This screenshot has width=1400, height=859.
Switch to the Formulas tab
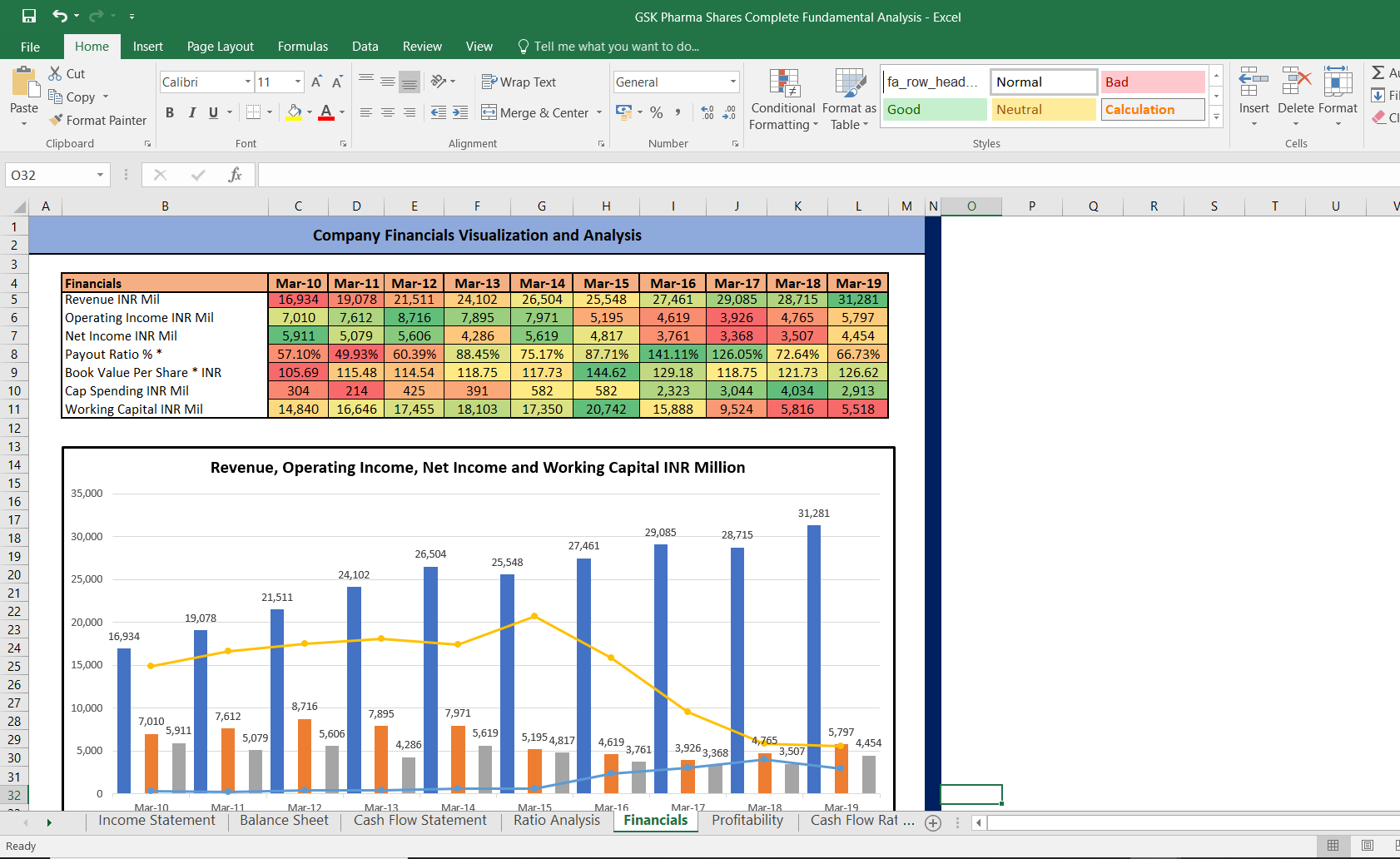[303, 47]
